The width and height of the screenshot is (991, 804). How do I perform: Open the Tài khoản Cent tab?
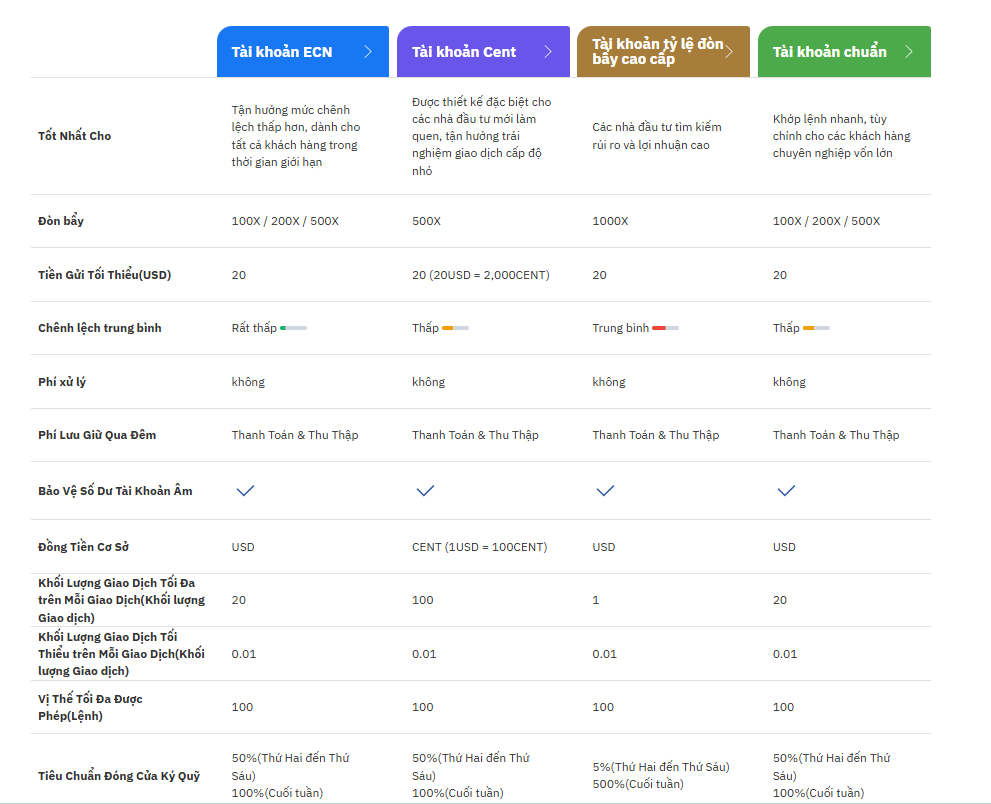pyautogui.click(x=464, y=52)
